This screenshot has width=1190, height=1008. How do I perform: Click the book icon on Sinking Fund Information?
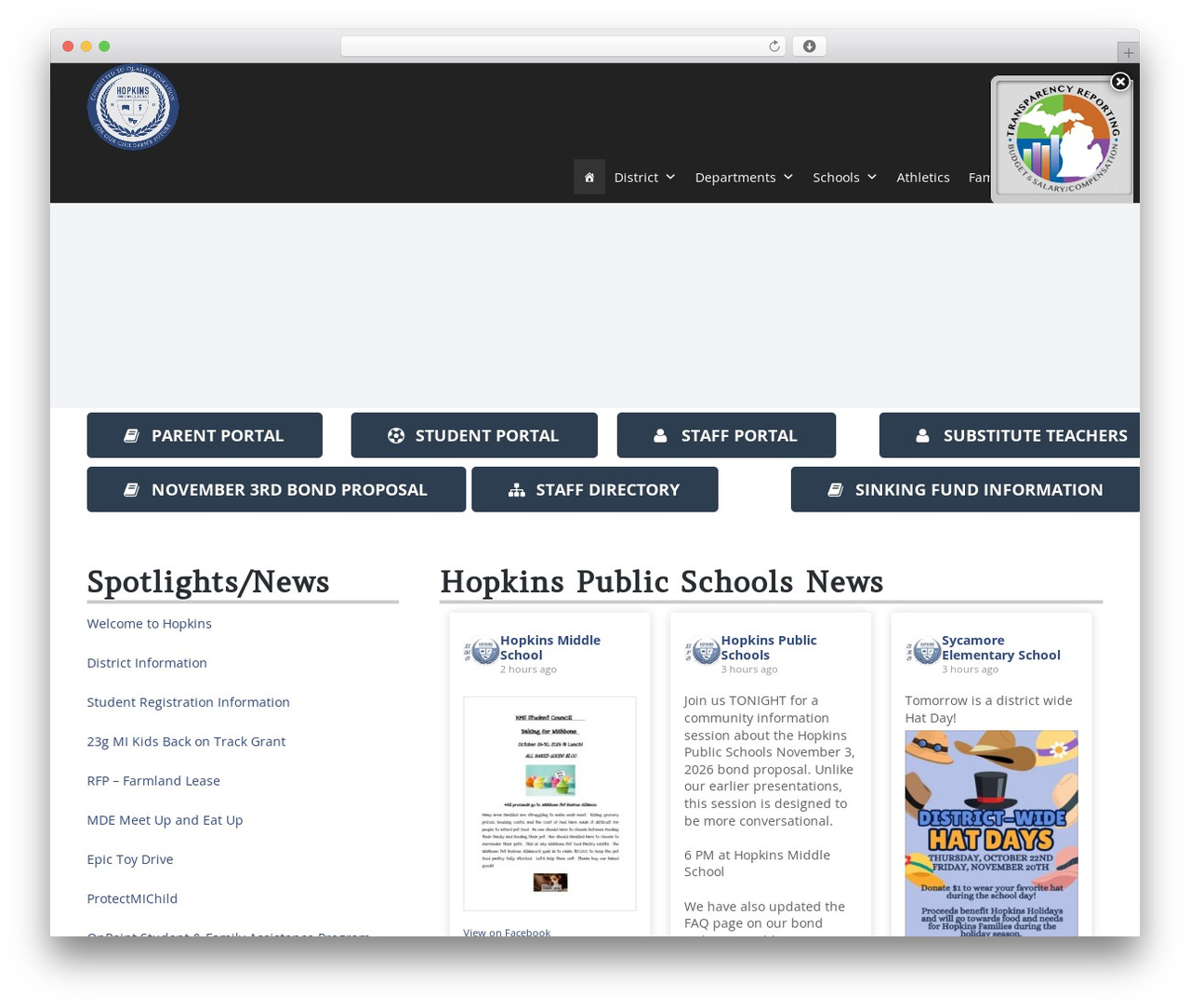tap(836, 489)
